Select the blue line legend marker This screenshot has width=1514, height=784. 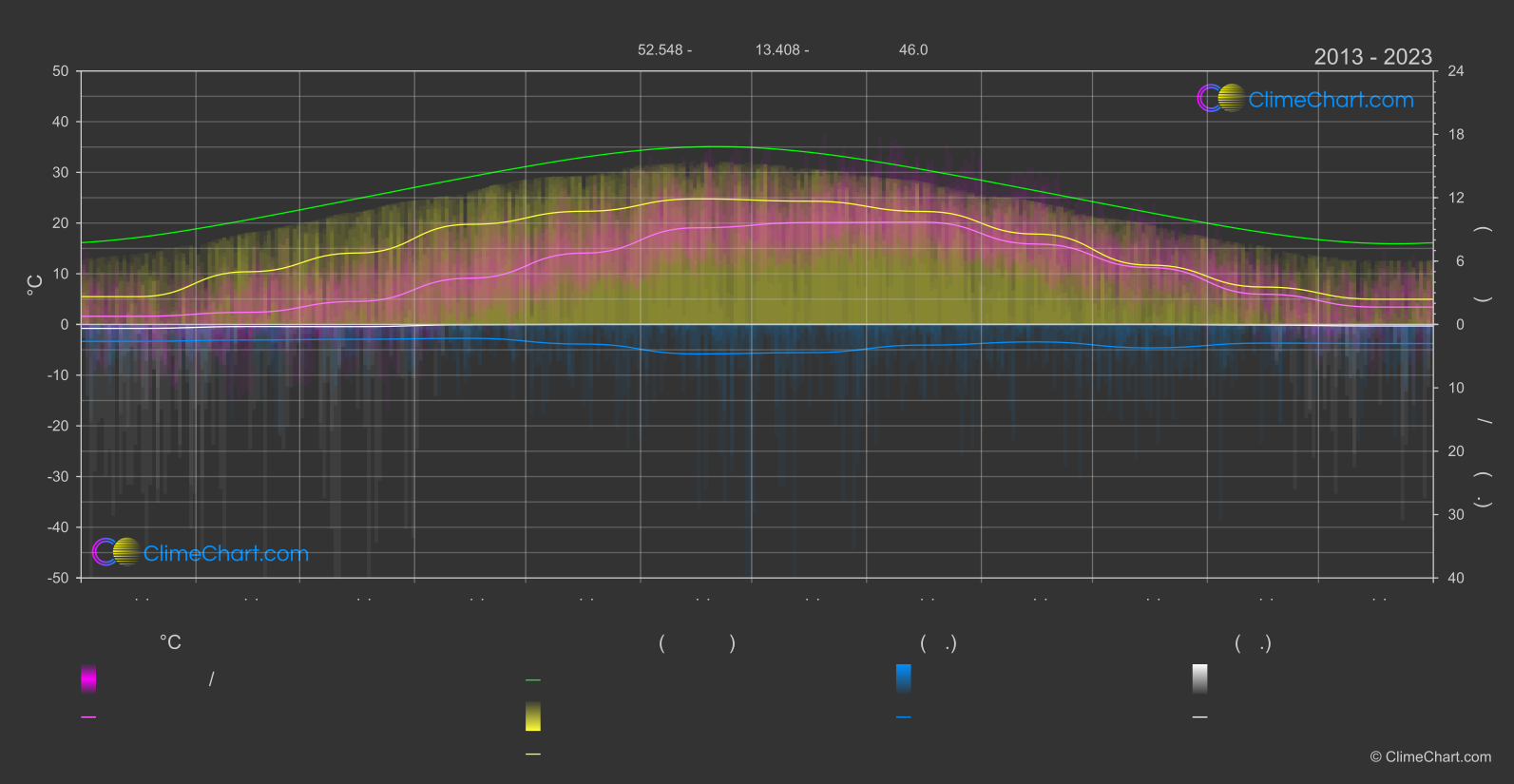[904, 717]
